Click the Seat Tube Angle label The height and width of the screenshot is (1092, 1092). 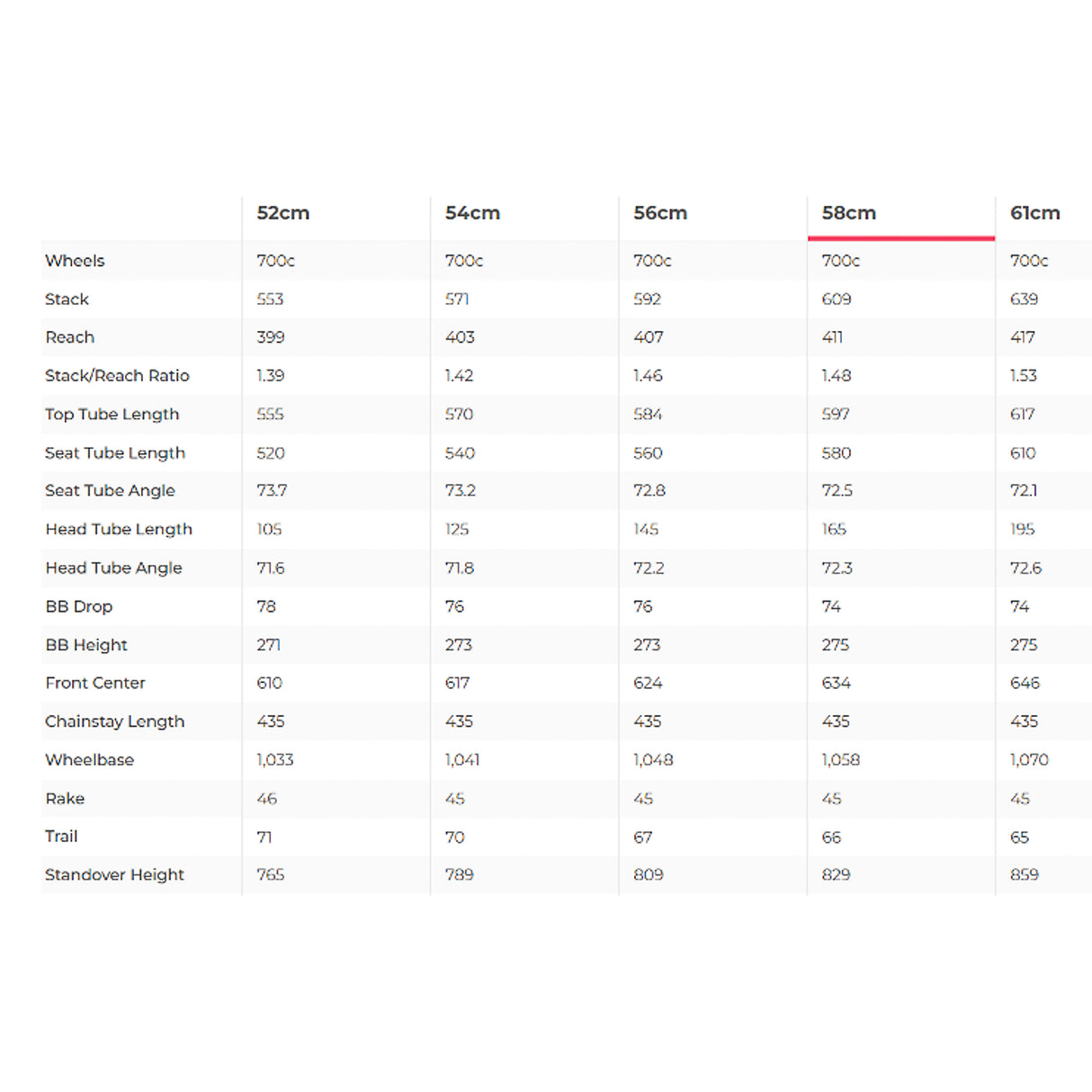110,491
